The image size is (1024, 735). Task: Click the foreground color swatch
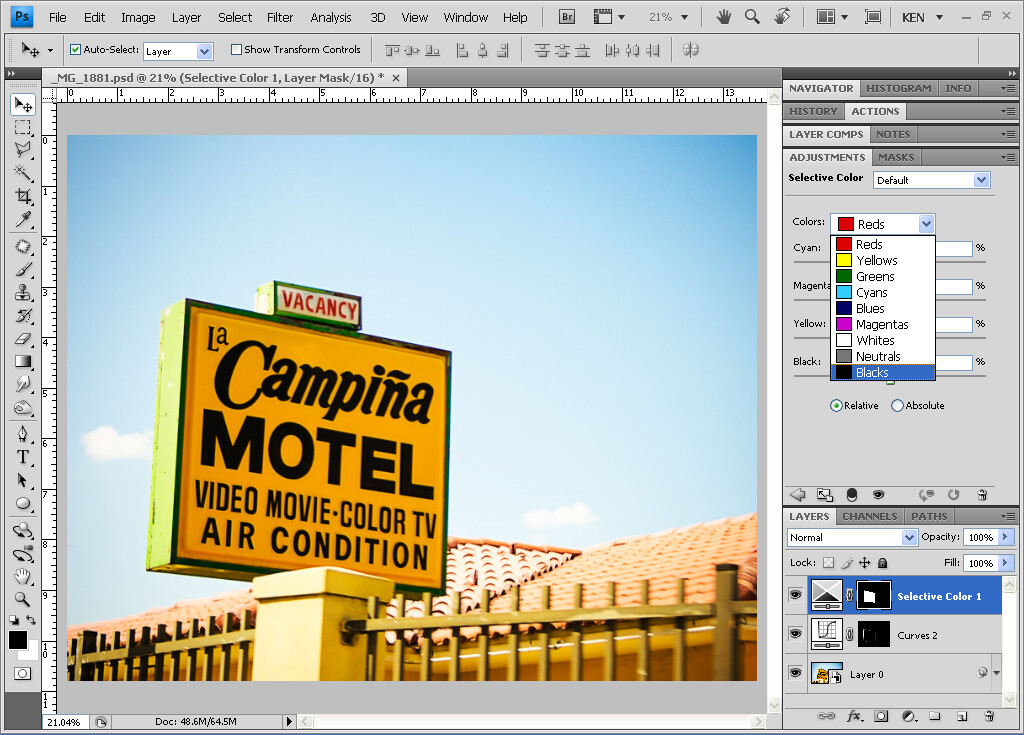coord(18,640)
